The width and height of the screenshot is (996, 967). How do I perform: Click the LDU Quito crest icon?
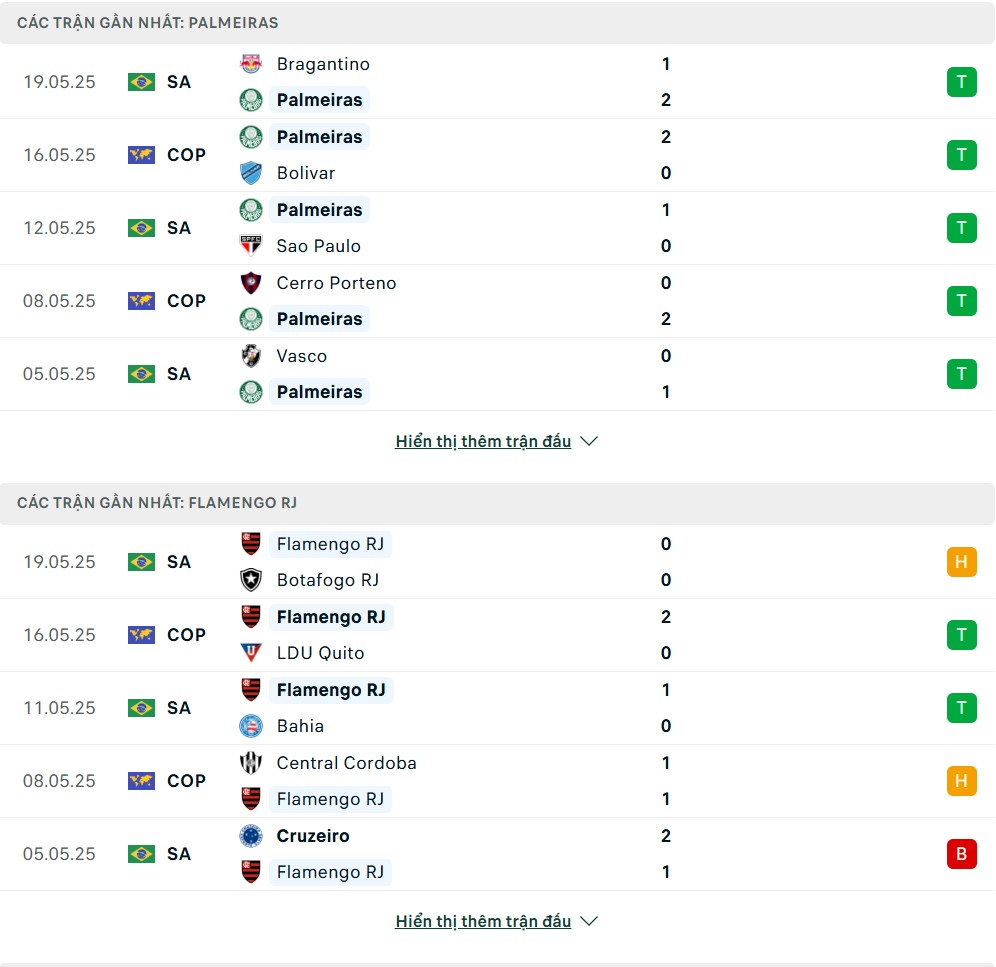pyautogui.click(x=251, y=653)
